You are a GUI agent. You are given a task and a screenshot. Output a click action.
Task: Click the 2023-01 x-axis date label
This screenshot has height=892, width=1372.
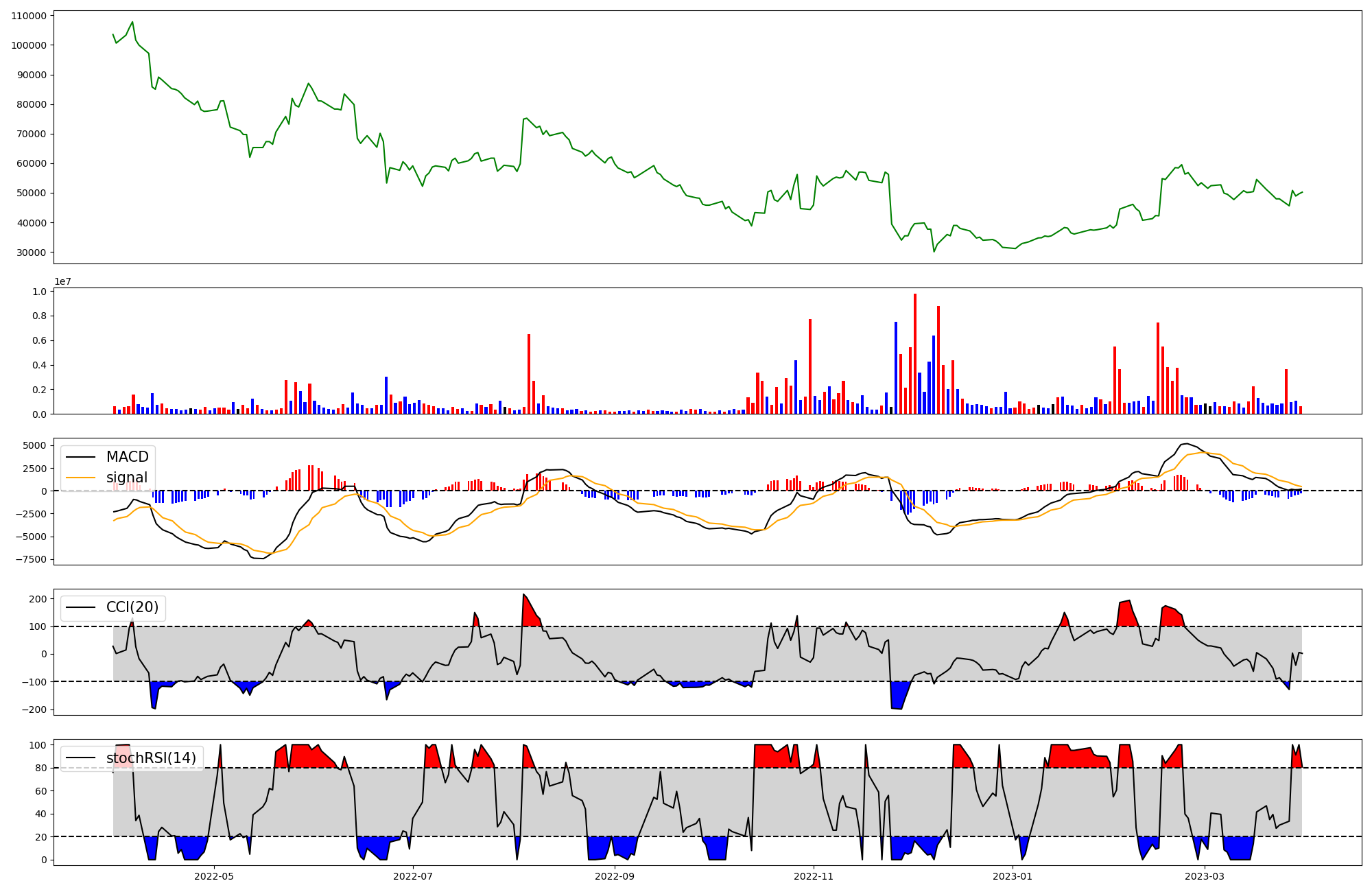click(1013, 876)
